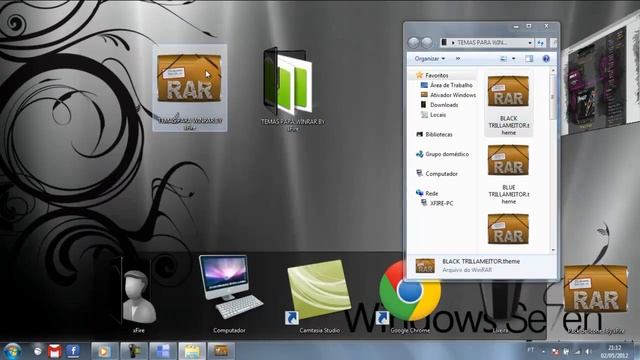Screen dimensions: 640x360
Task: Click the PT language indicator
Action: pos(531,350)
